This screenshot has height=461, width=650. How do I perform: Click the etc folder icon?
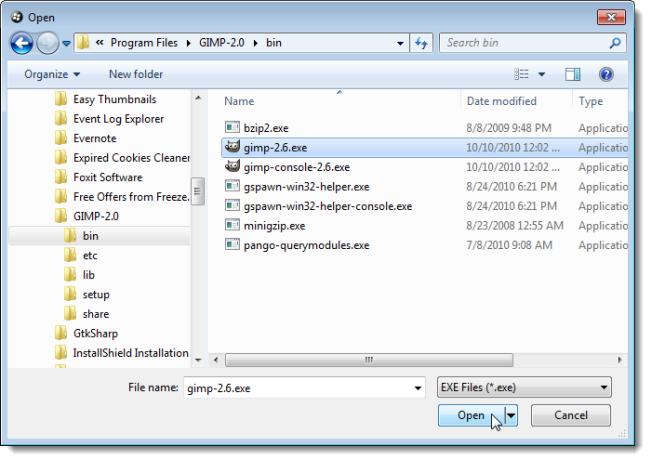(70, 255)
